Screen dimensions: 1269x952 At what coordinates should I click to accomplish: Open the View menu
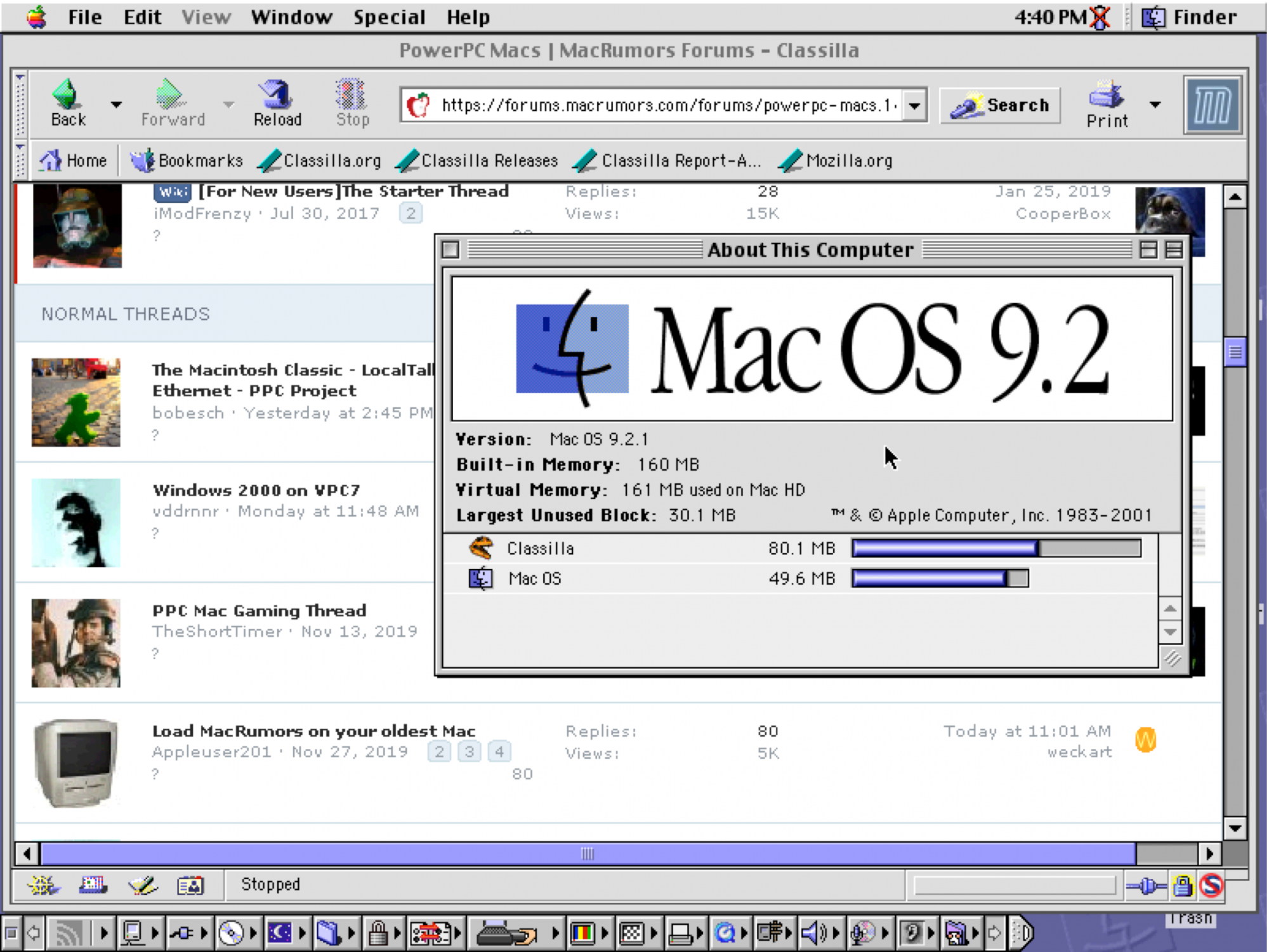pos(206,17)
